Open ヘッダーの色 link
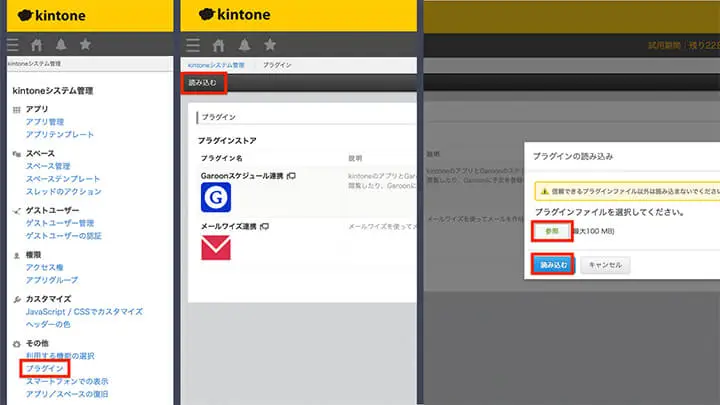Screen dimensions: 720x405 (48, 324)
